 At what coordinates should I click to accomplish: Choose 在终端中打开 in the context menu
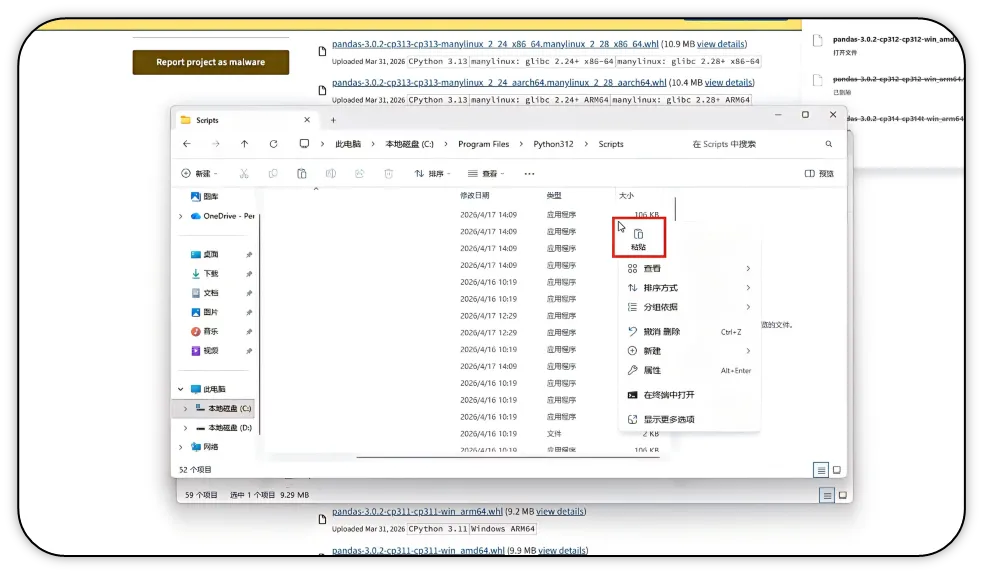pos(689,395)
